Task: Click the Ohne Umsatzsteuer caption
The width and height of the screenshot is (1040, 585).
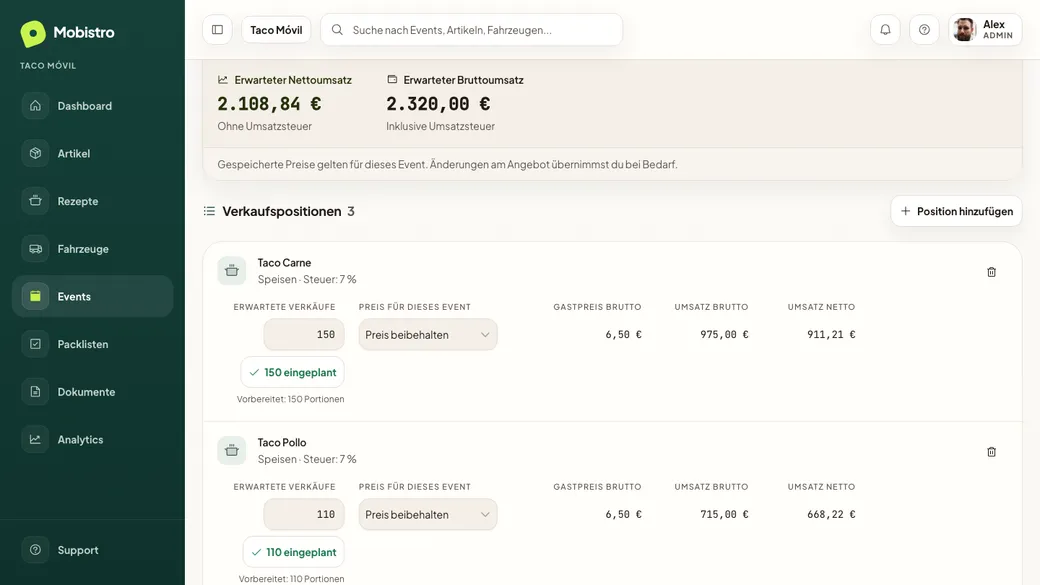Action: pos(265,126)
